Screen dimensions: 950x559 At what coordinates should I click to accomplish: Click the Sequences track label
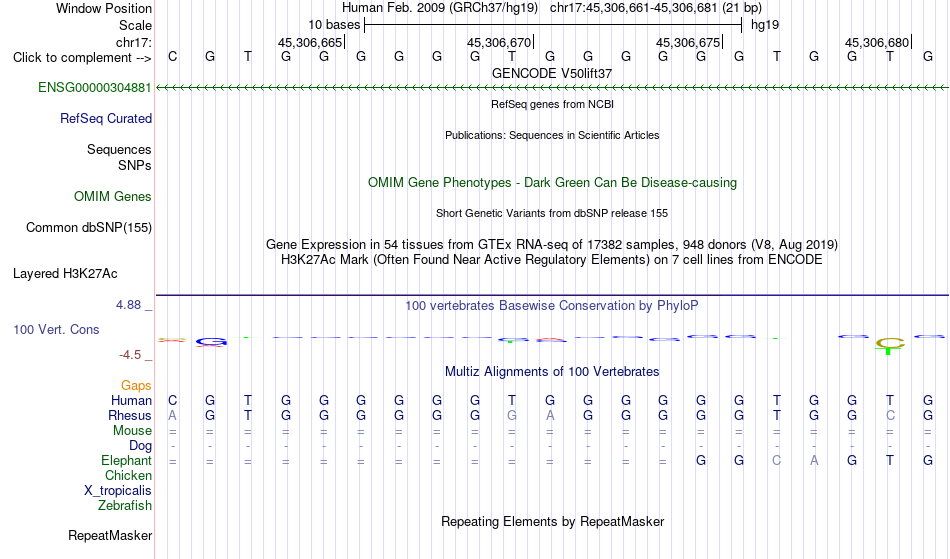tap(119, 149)
